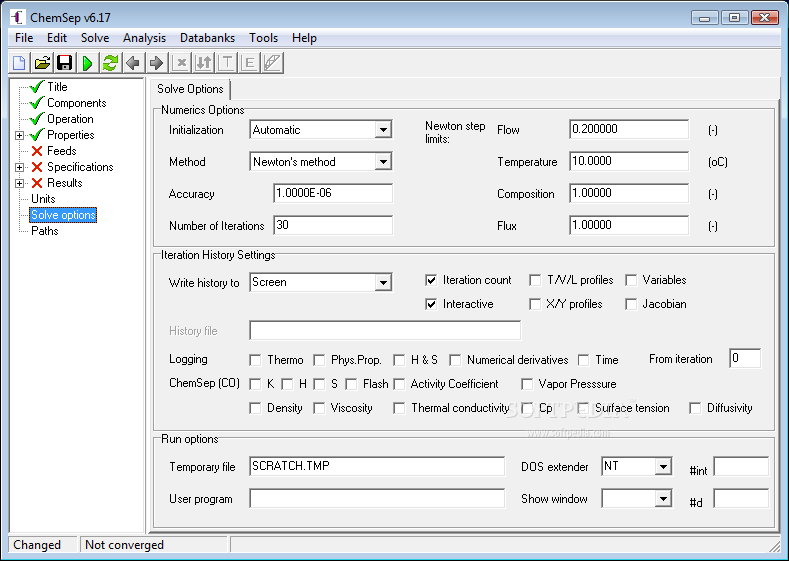The height and width of the screenshot is (561, 789).
Task: Click green check icon beside Title
Action: [37, 87]
